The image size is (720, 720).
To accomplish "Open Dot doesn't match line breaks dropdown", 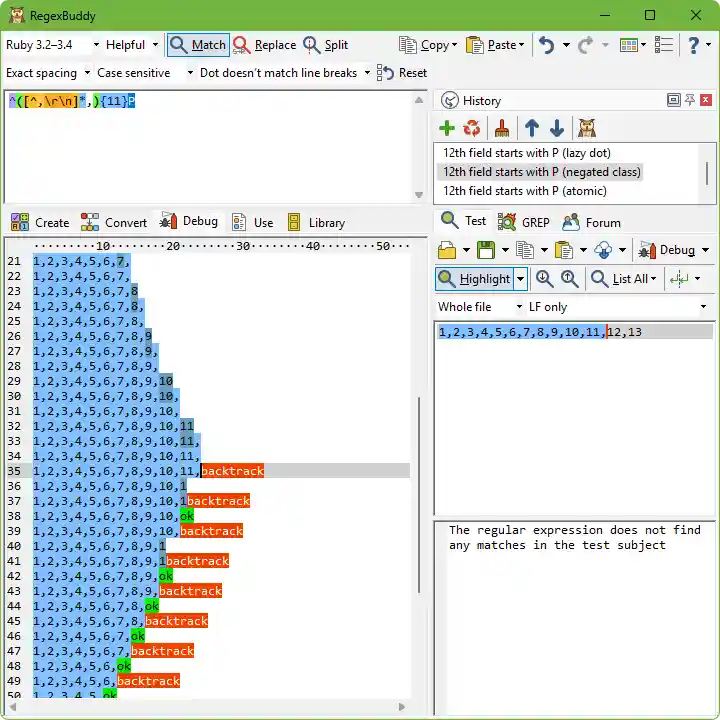I will click(284, 73).
